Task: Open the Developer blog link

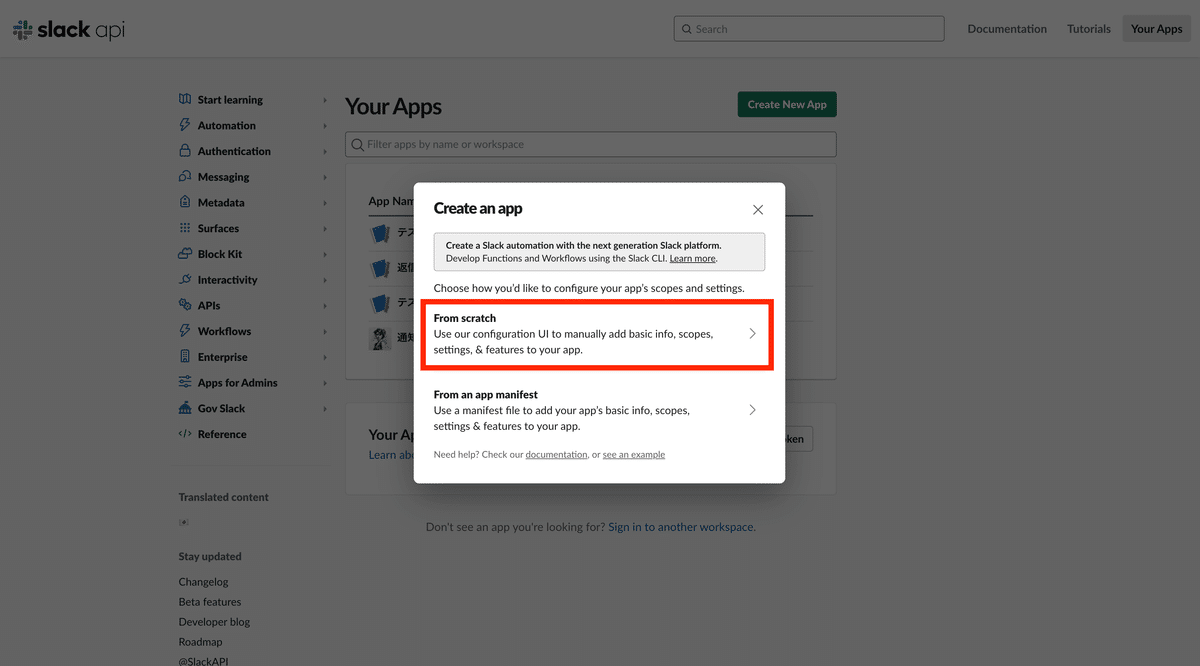Action: pos(214,622)
